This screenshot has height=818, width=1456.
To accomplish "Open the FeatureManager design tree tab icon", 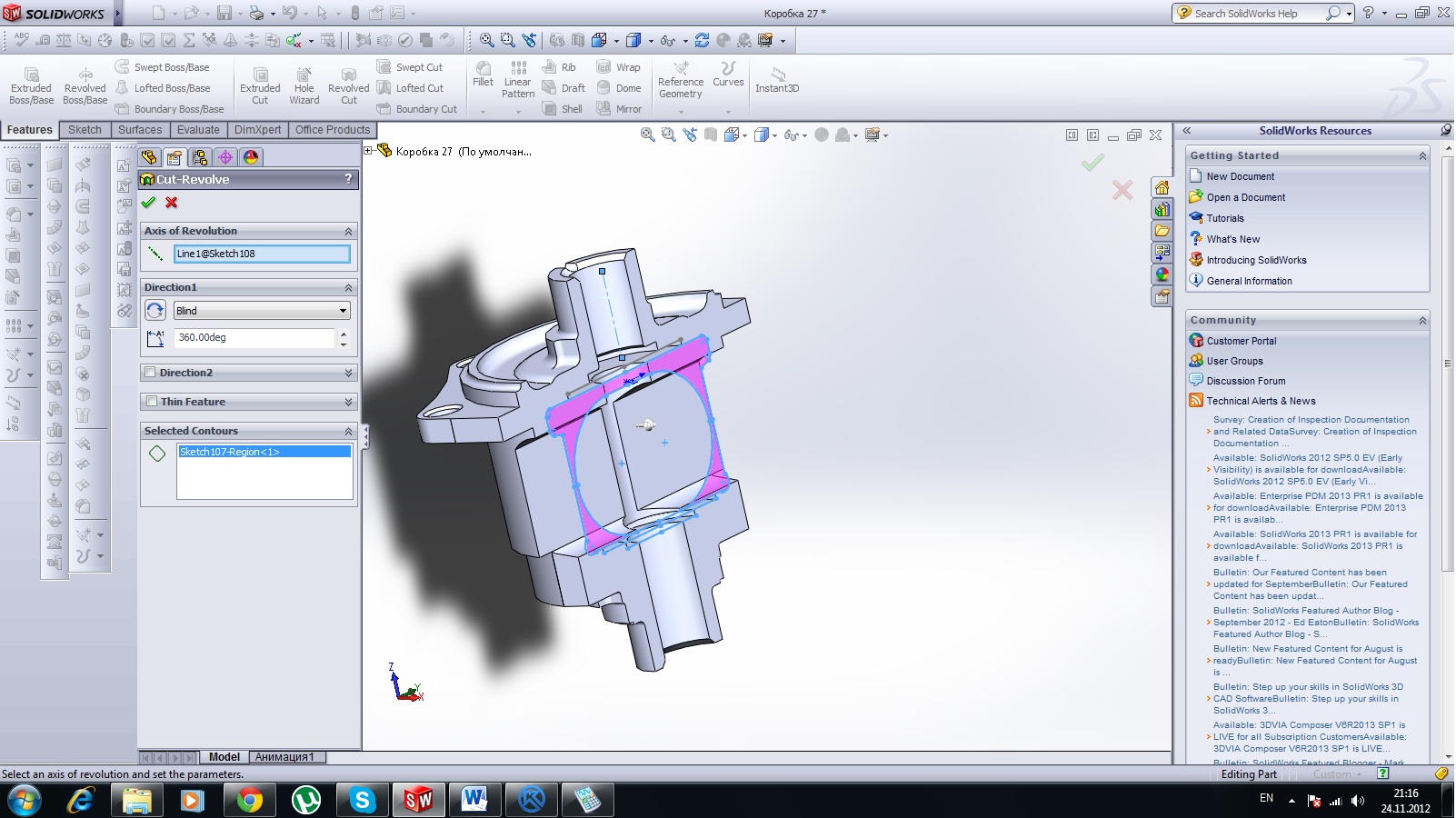I will [x=149, y=157].
